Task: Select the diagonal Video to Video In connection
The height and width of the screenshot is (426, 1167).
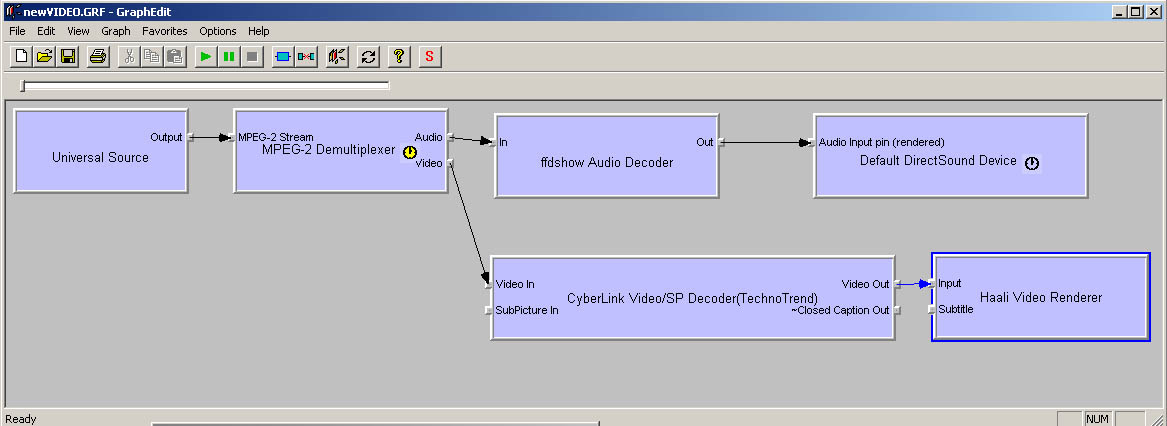Action: click(x=470, y=223)
